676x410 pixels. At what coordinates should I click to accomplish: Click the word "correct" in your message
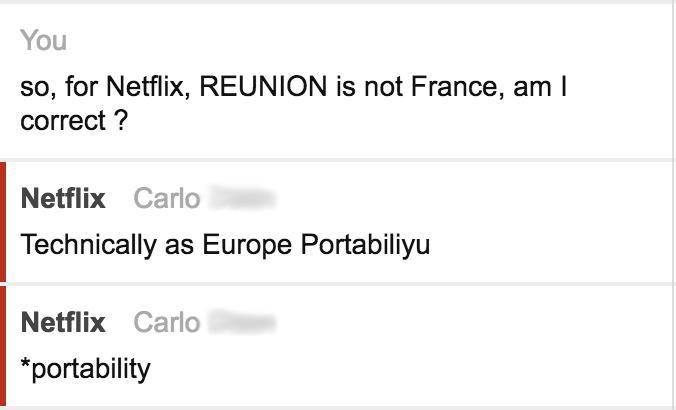(62, 121)
